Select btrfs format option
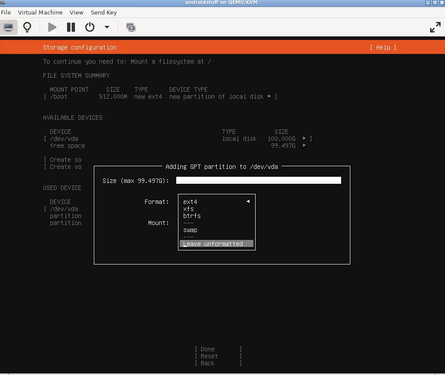Viewport: 445px width, 375px height. coord(217,216)
